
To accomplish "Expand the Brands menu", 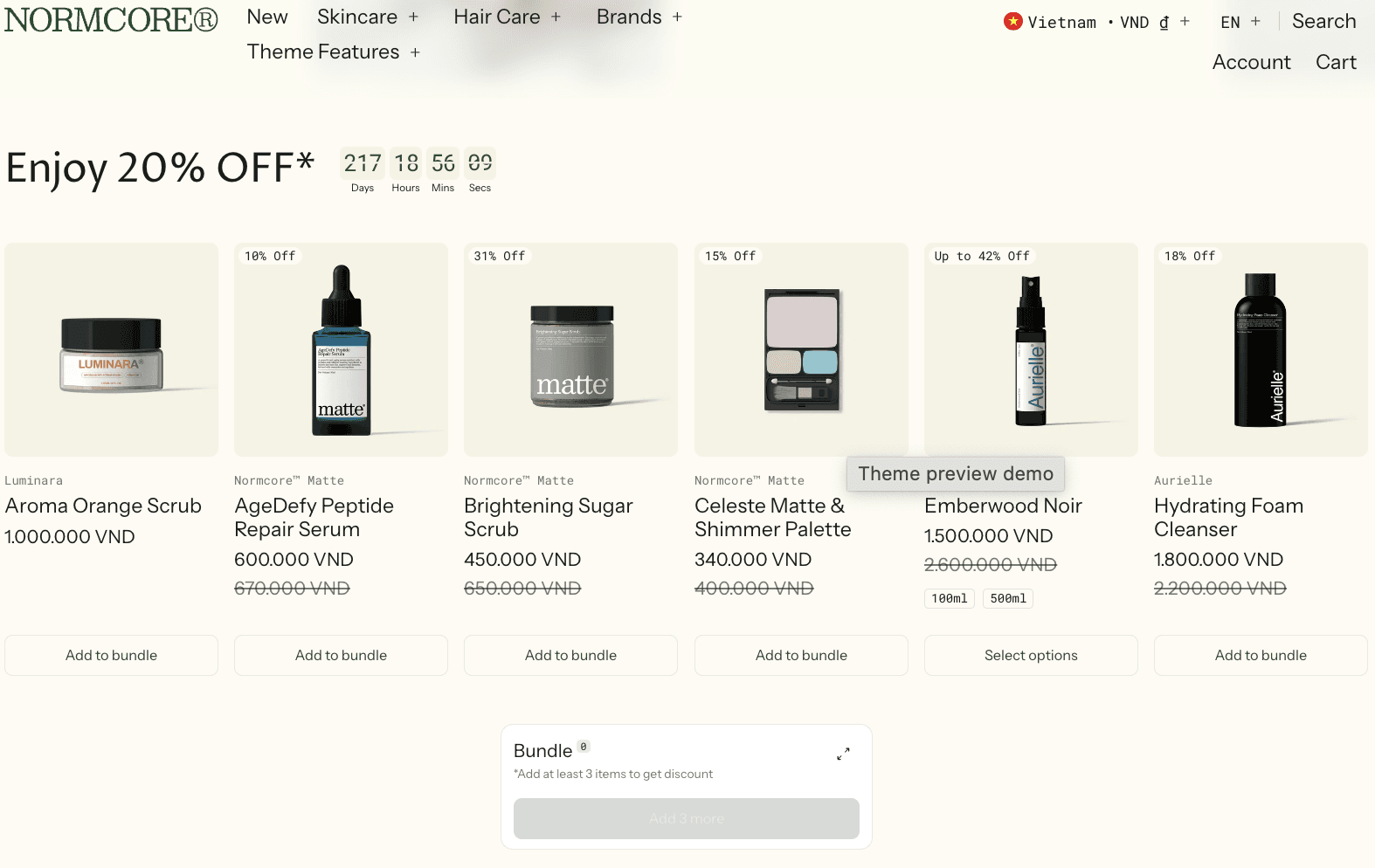I will (639, 17).
